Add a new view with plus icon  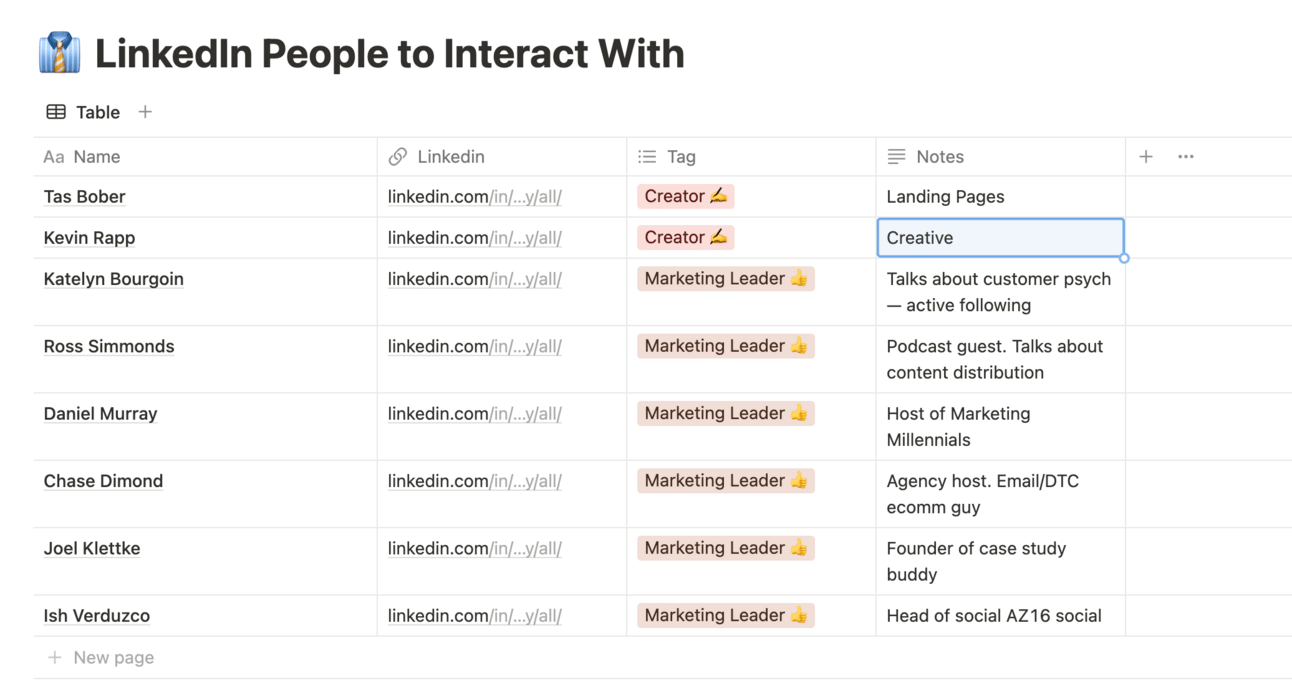pos(145,112)
